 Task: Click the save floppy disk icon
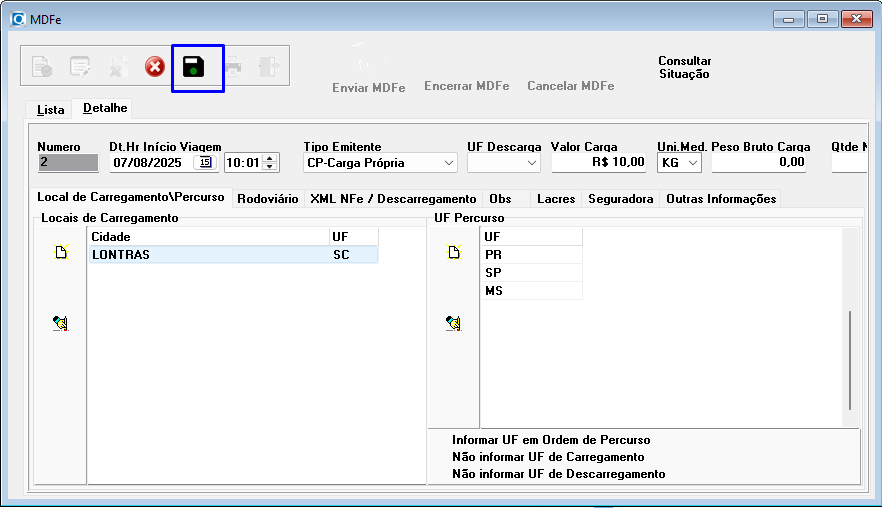[x=193, y=67]
